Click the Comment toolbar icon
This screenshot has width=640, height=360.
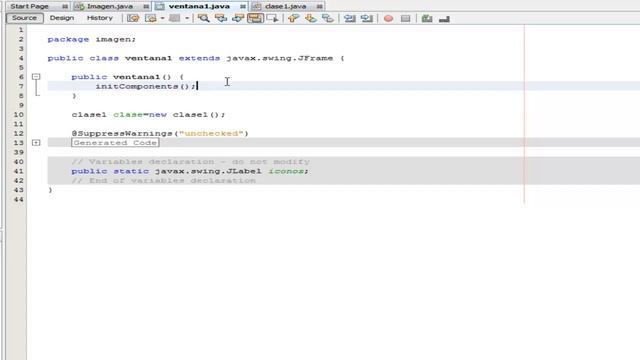(427, 18)
